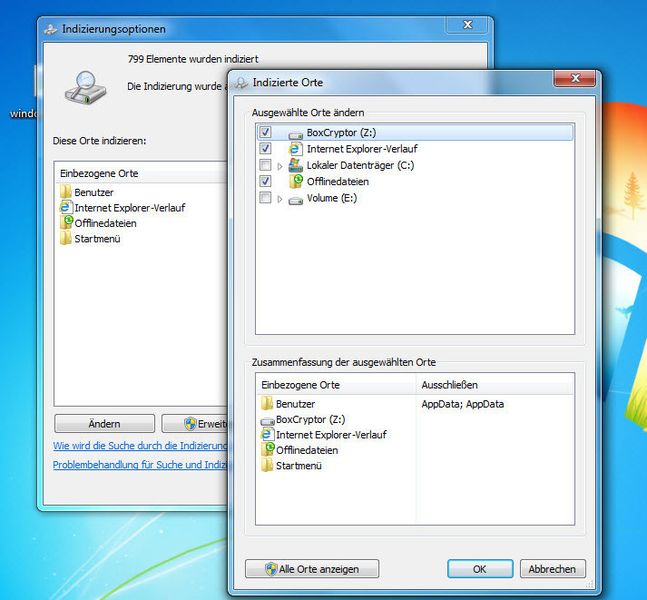Click Ändern button in Indizierungsoptionen

click(x=104, y=423)
